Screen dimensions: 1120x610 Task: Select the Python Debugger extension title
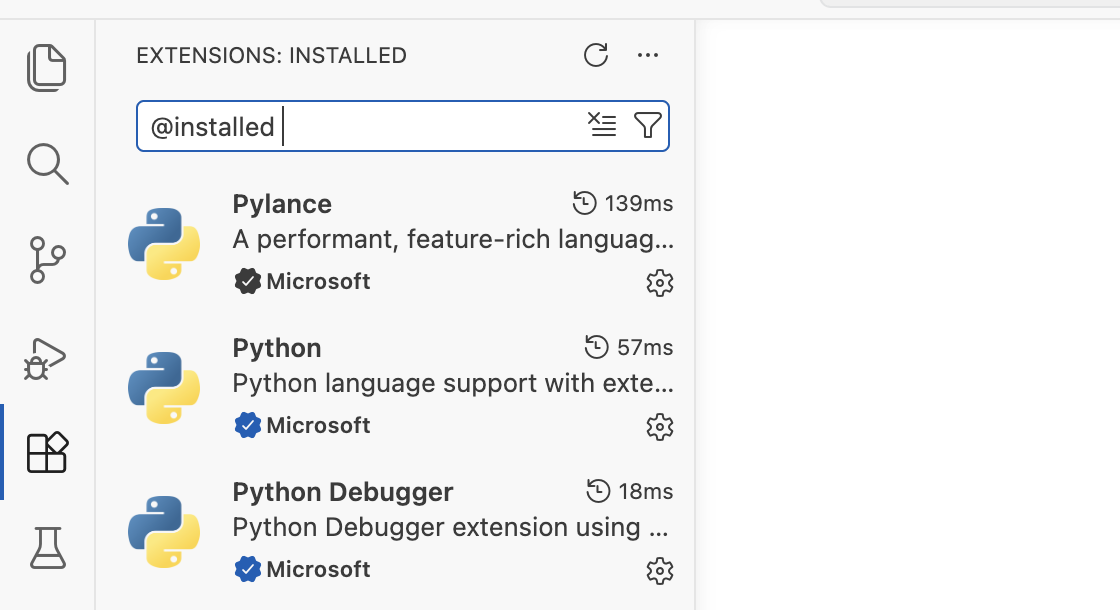tap(343, 492)
